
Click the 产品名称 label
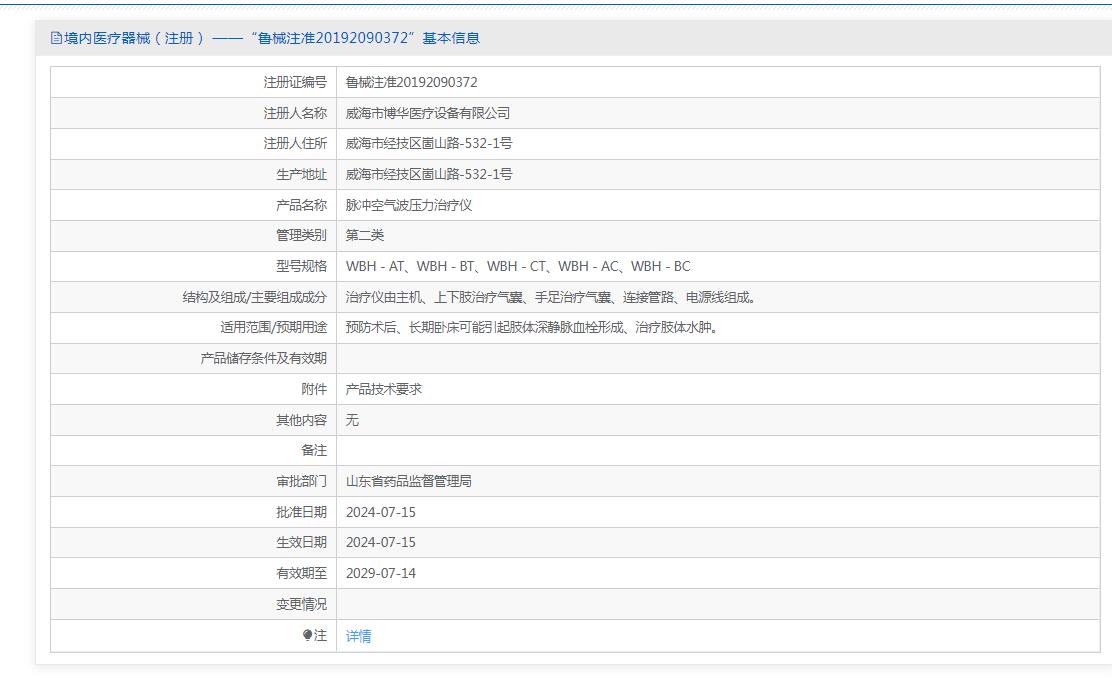click(301, 206)
